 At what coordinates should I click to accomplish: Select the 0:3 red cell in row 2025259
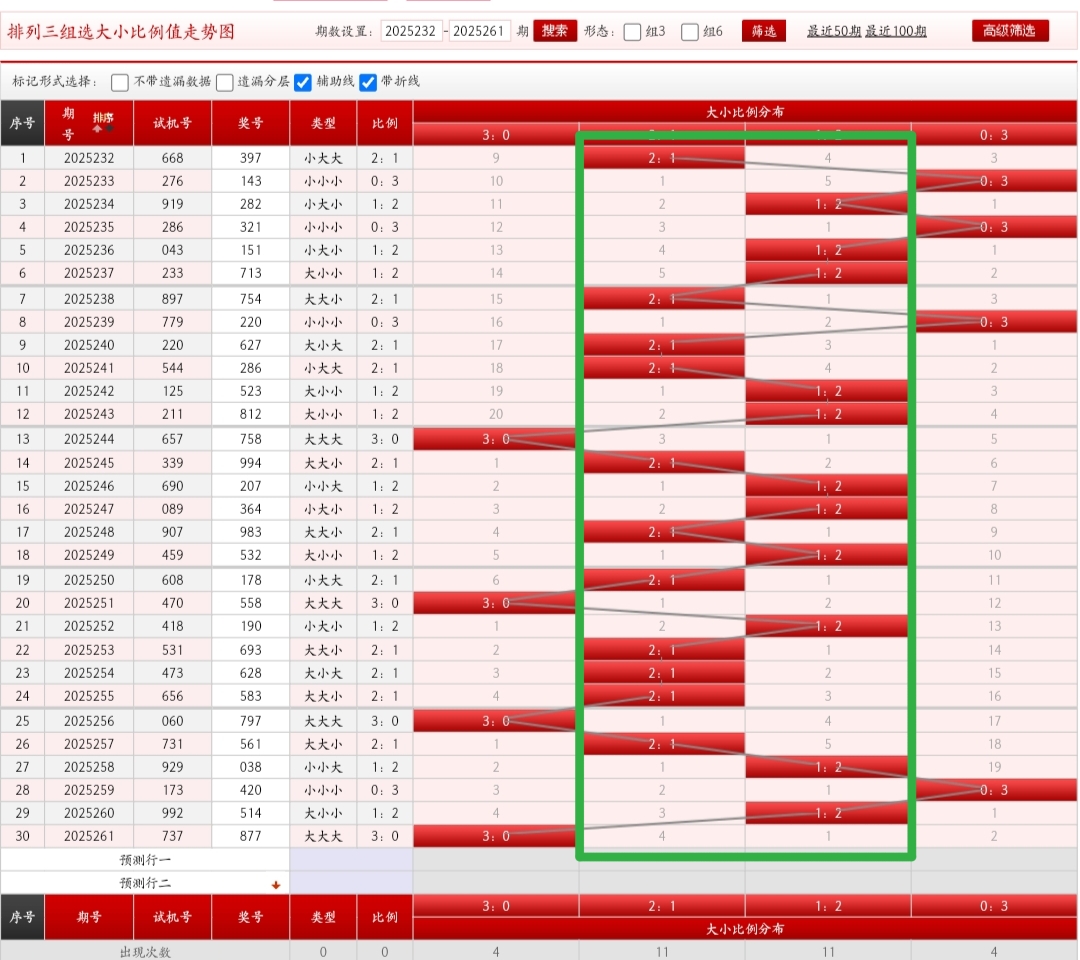pos(993,790)
